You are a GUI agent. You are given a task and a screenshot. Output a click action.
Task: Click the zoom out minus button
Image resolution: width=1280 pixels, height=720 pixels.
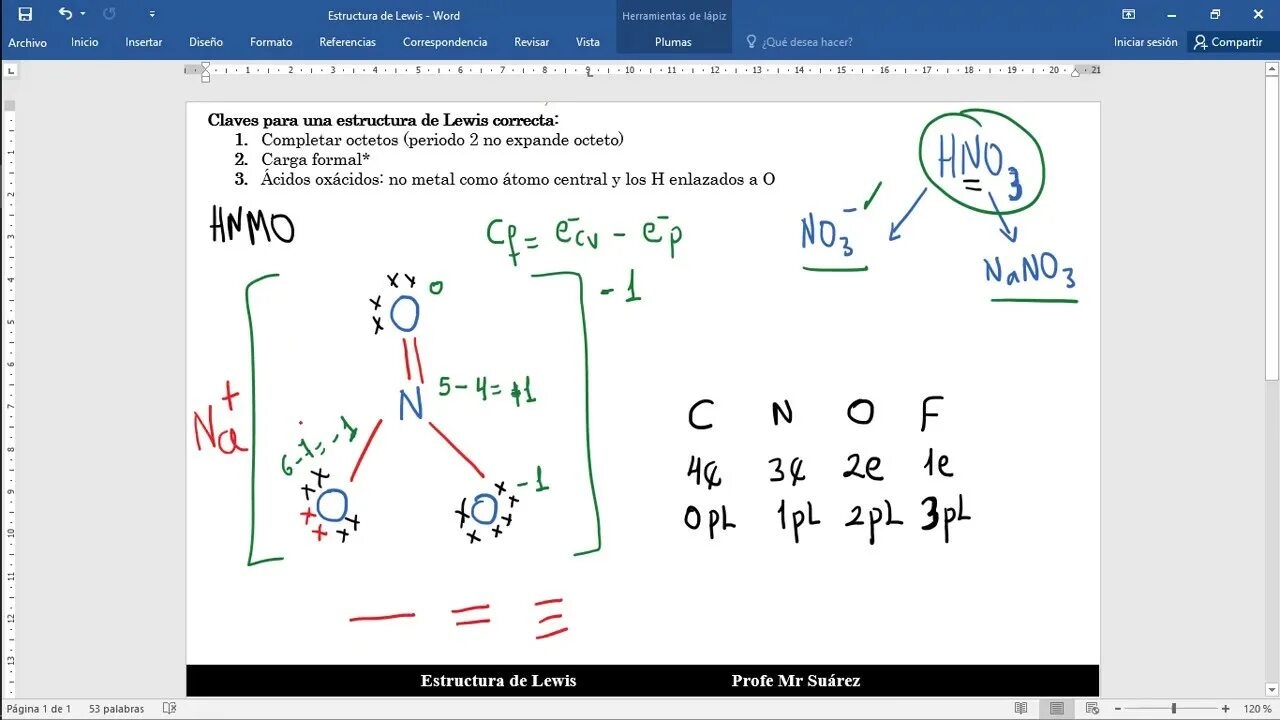point(1120,709)
